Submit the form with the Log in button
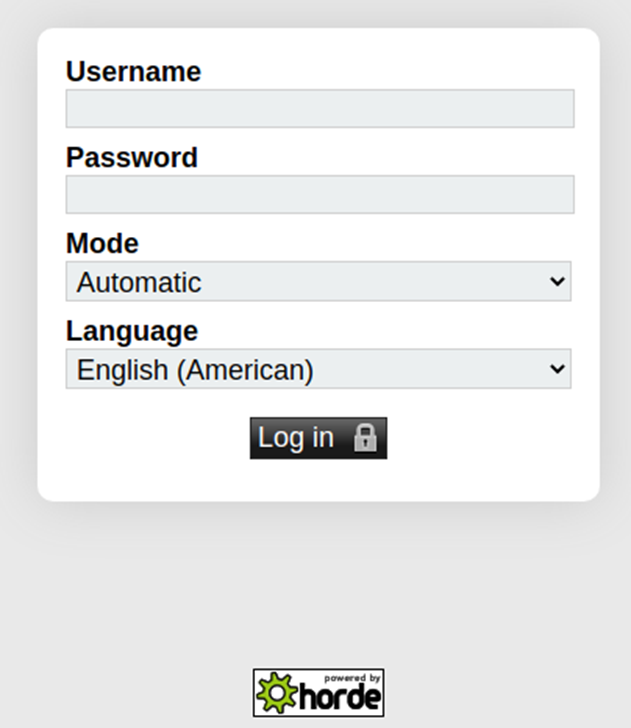The width and height of the screenshot is (631, 728). coord(319,438)
